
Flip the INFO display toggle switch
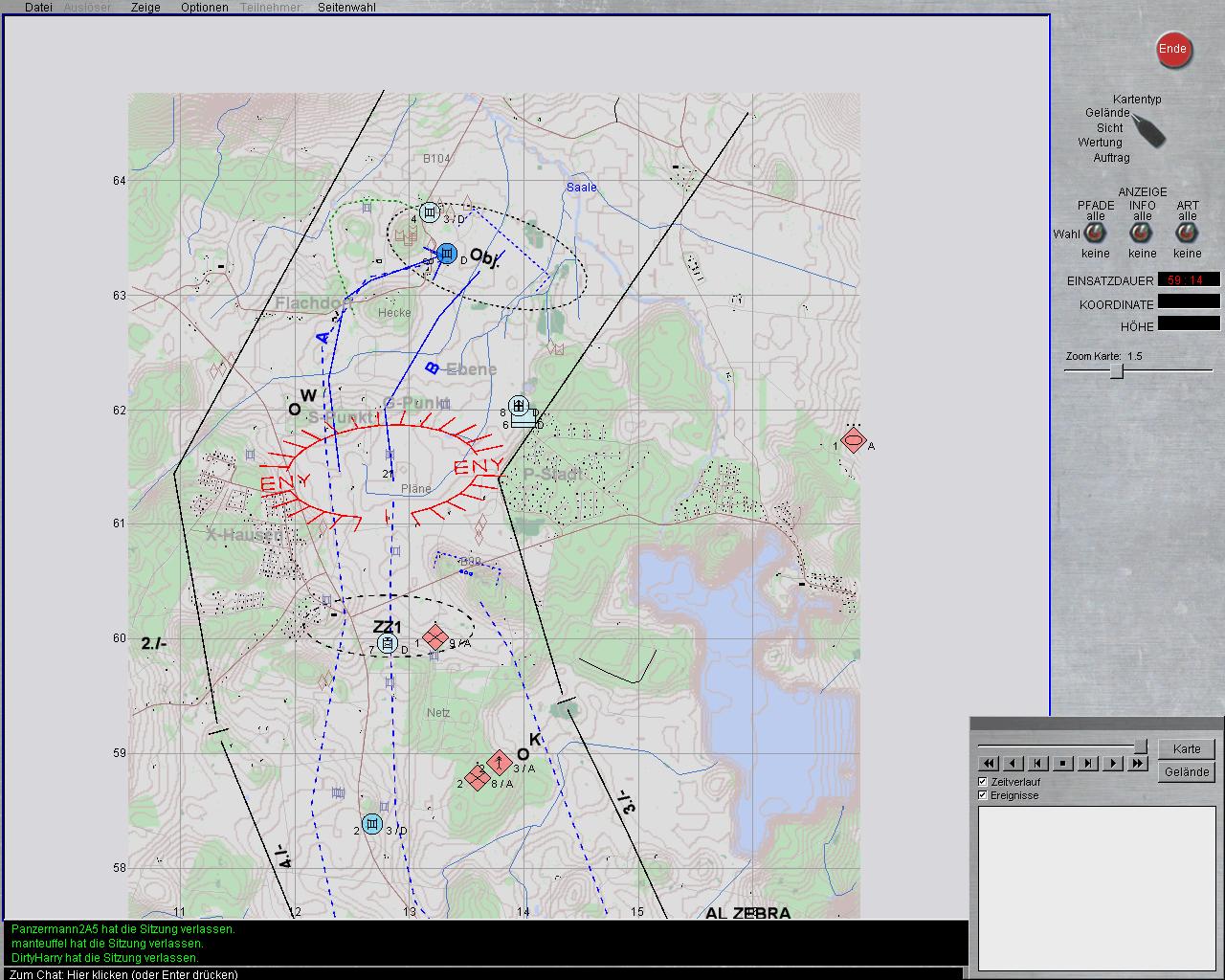click(1142, 234)
